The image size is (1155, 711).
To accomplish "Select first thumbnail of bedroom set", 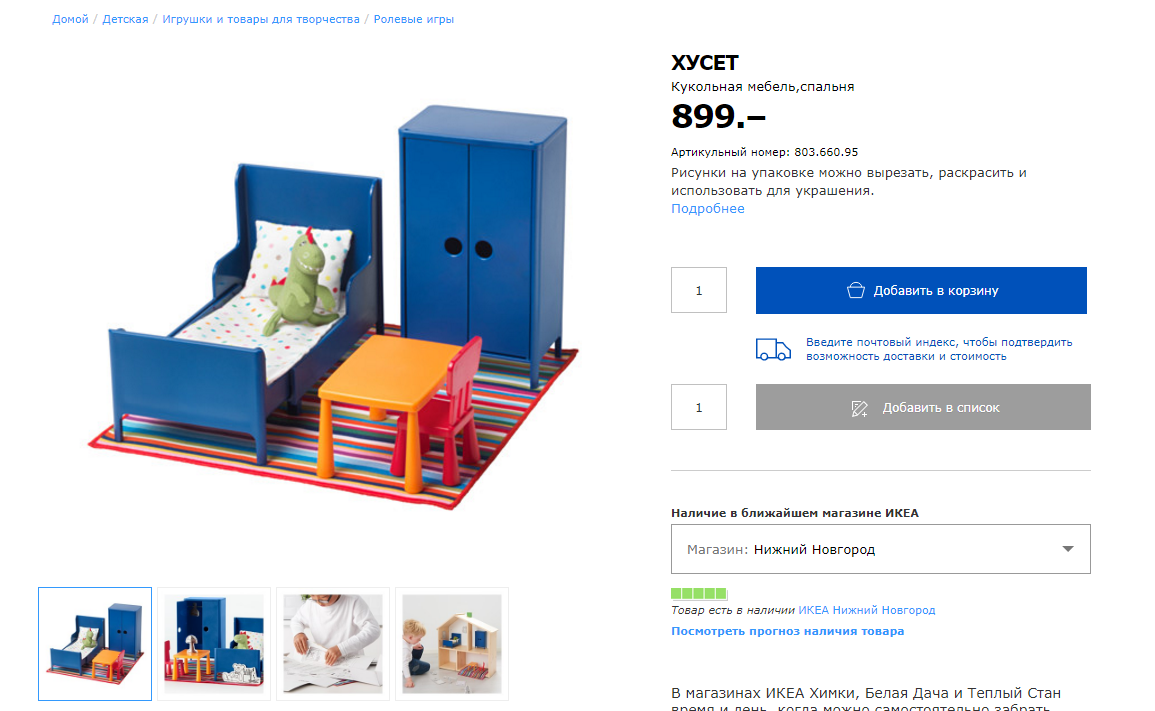I will point(95,644).
